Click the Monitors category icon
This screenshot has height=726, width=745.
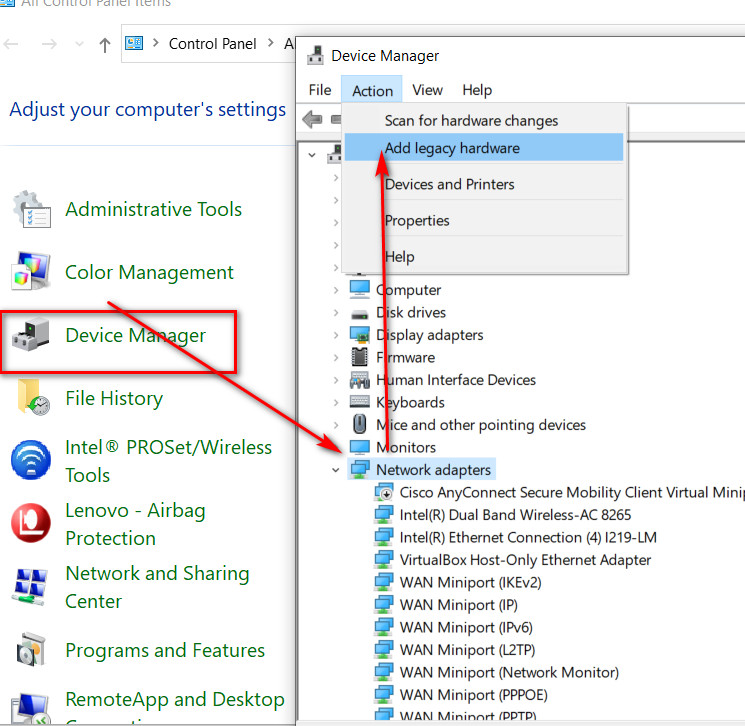pyautogui.click(x=360, y=447)
